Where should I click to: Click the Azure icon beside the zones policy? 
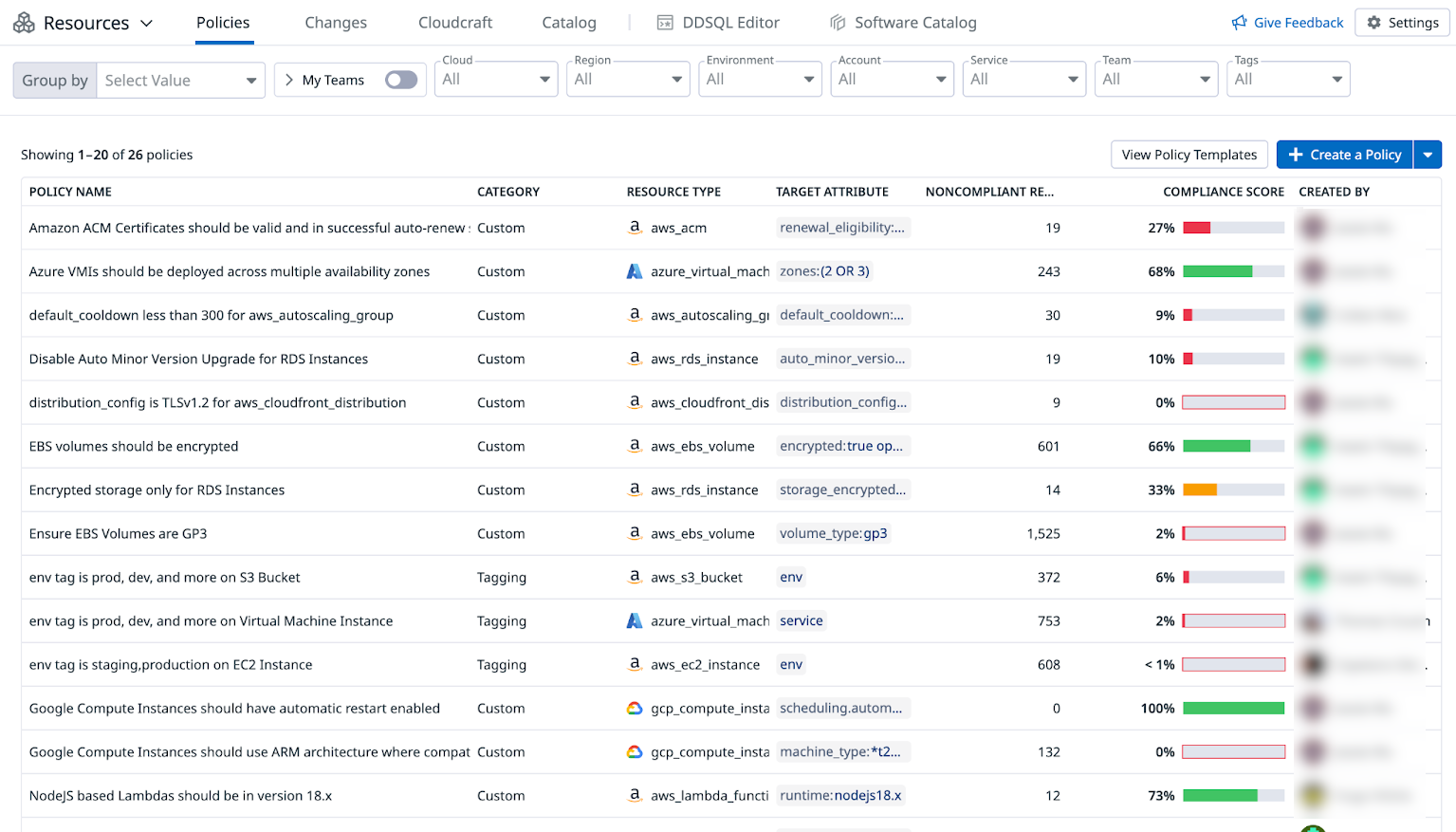[x=635, y=271]
